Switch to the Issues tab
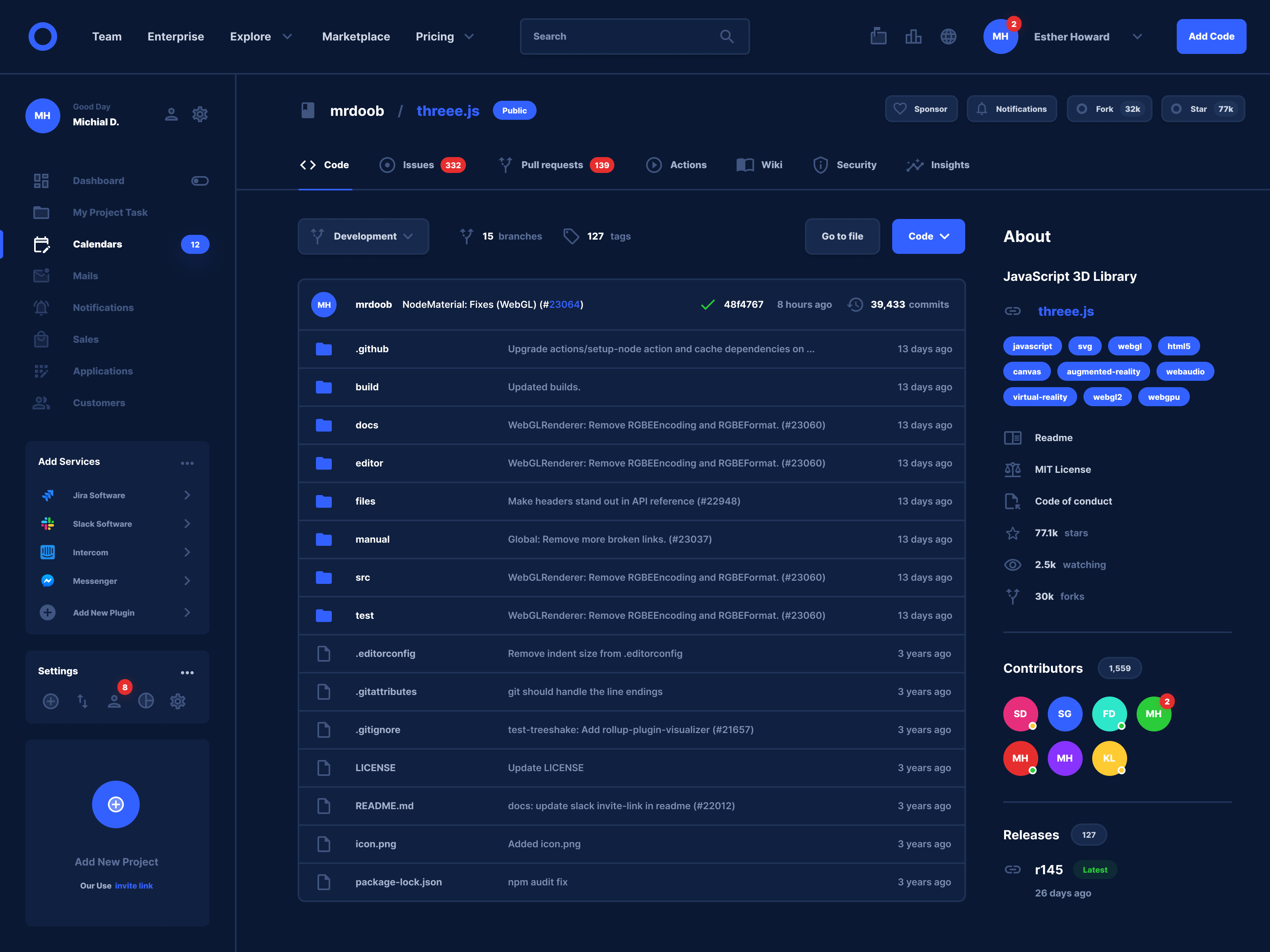 (x=422, y=165)
